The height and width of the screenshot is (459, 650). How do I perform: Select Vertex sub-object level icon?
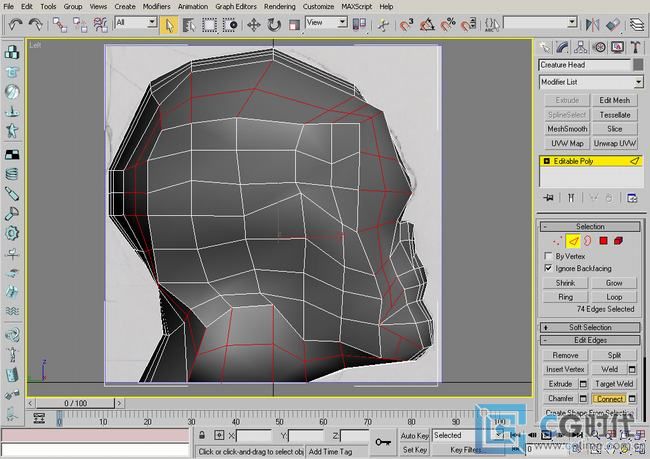(558, 241)
